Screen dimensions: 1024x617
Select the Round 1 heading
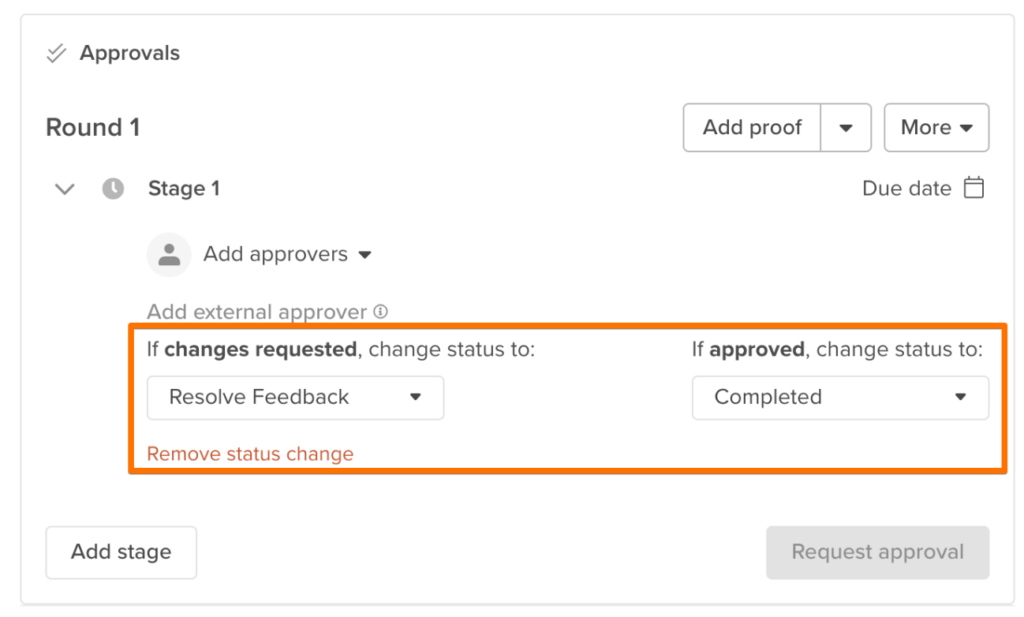(92, 127)
